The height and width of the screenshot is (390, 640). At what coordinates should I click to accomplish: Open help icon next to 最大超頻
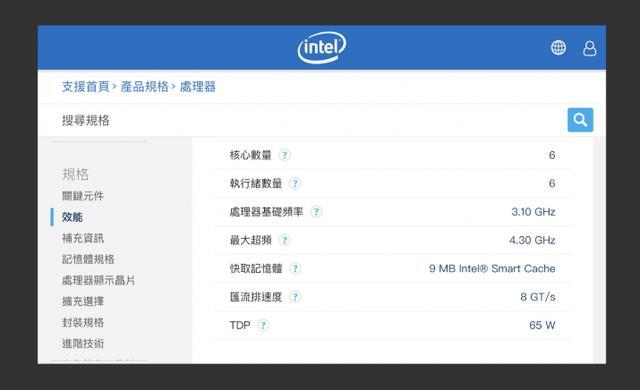(x=284, y=240)
